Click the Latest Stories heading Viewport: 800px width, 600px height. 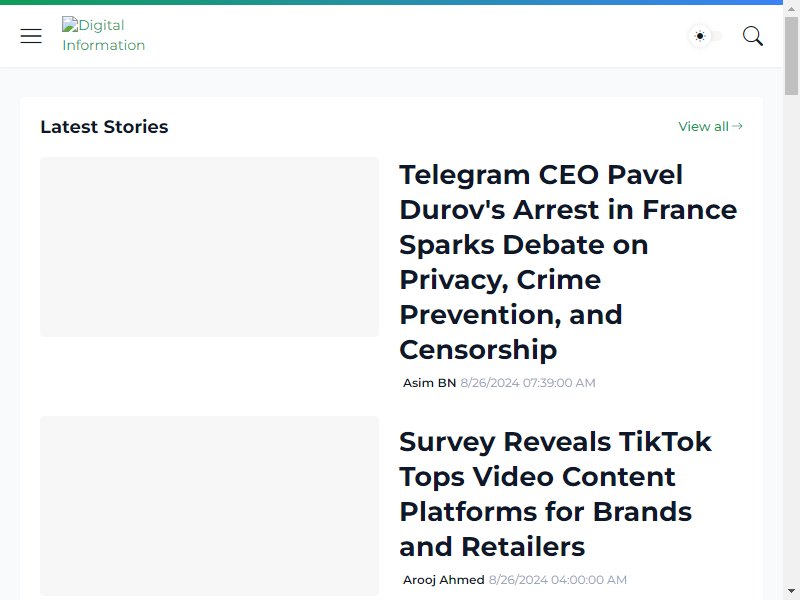click(104, 127)
